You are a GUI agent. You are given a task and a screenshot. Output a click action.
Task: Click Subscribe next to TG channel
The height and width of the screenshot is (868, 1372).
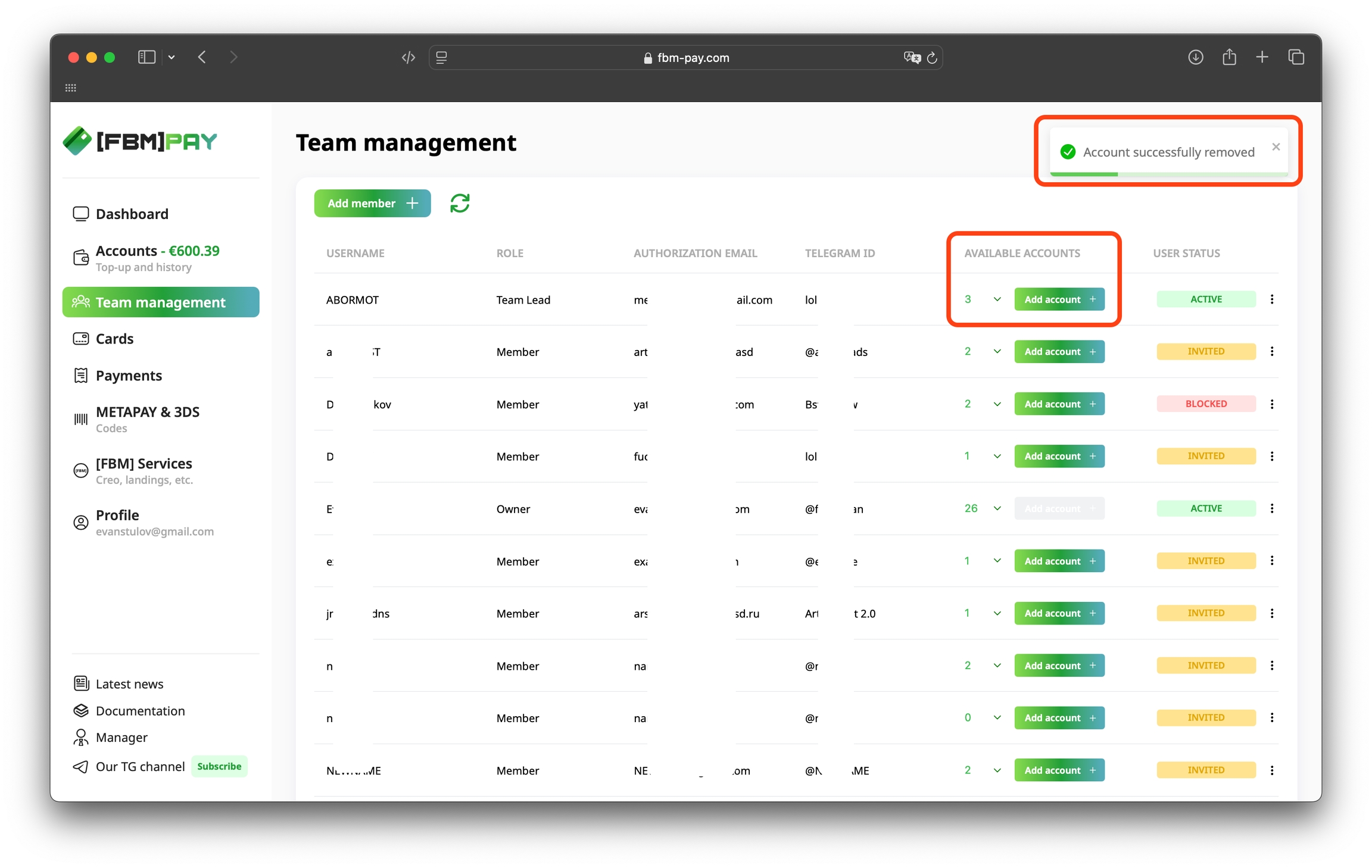pyautogui.click(x=219, y=766)
